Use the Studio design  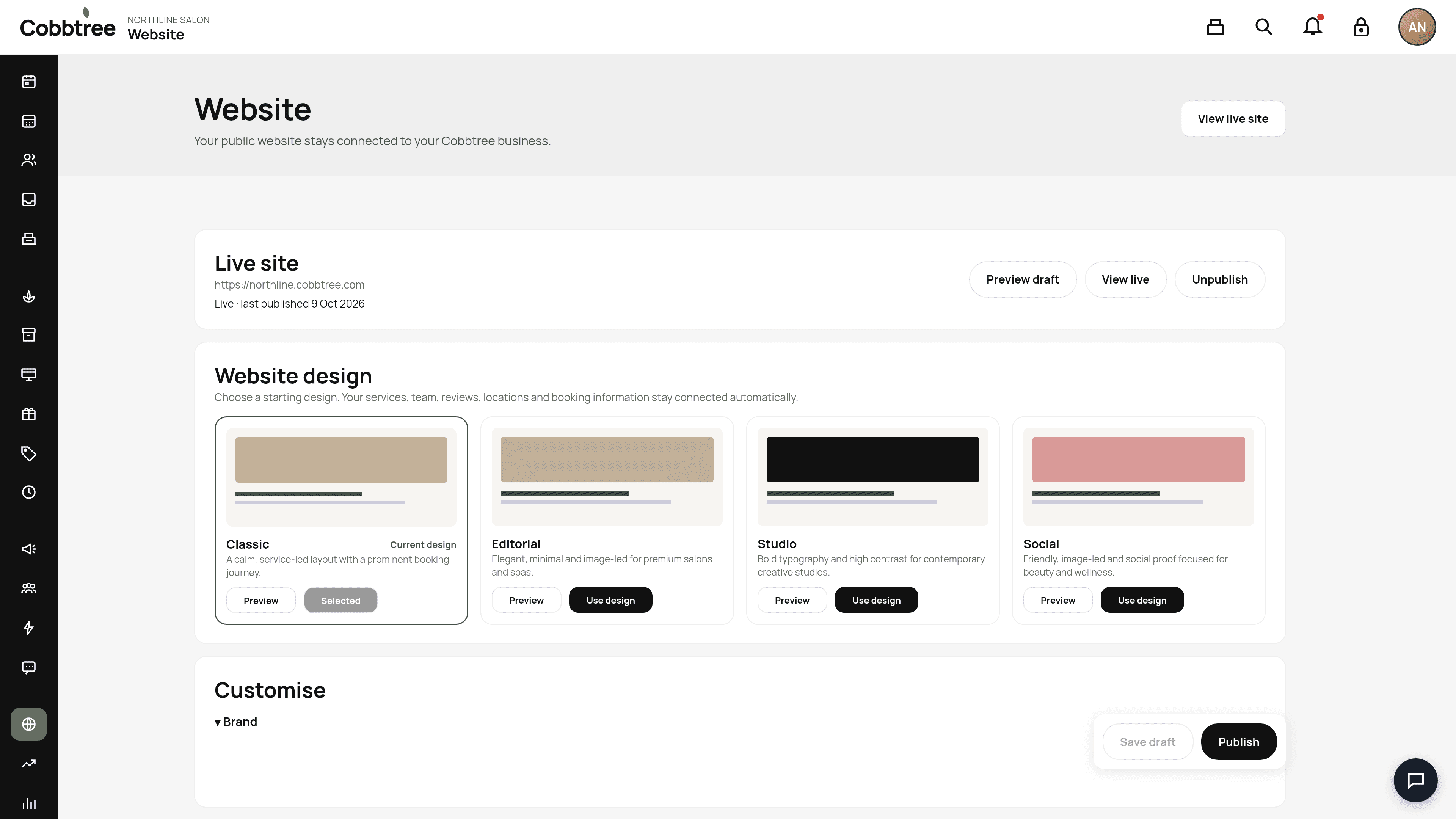(876, 600)
